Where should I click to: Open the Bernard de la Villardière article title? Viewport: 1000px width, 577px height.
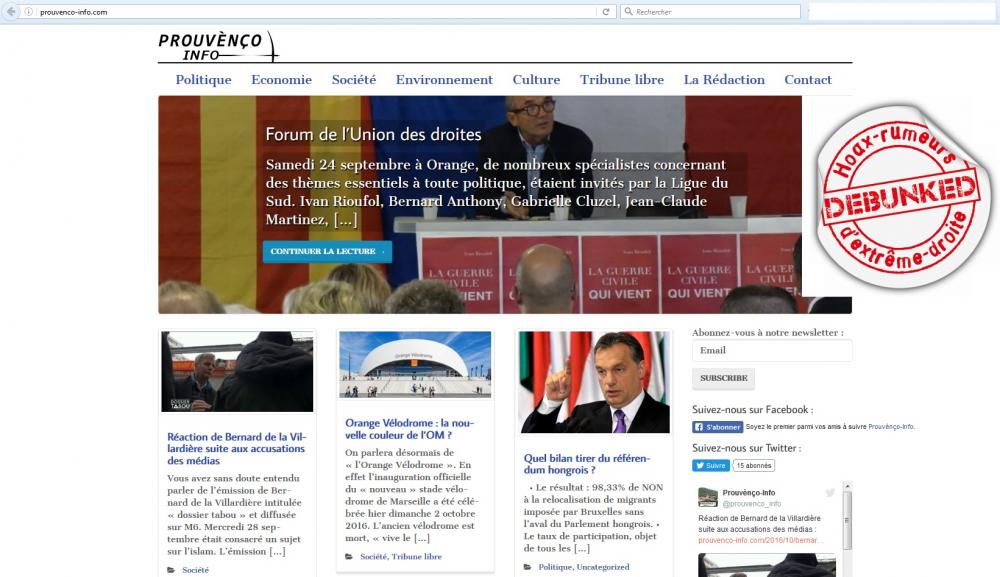coord(237,449)
